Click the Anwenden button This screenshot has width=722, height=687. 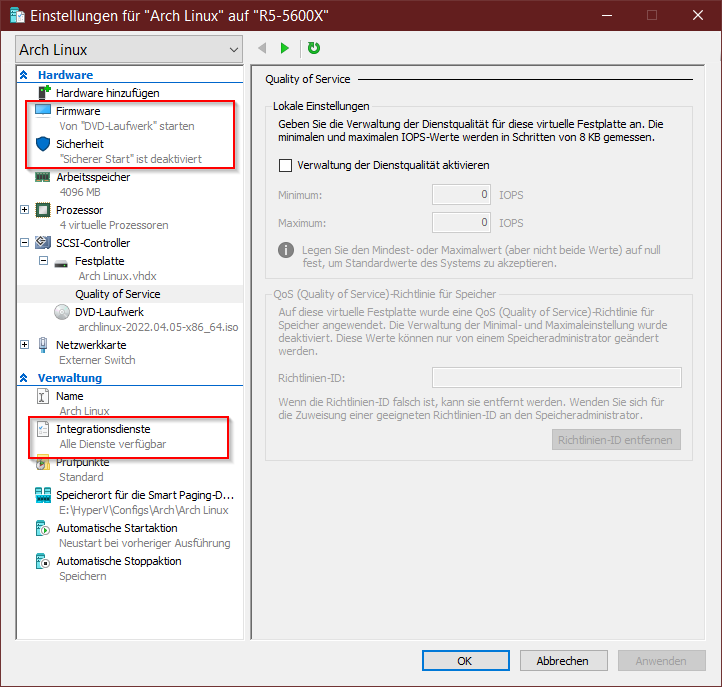pyautogui.click(x=662, y=661)
